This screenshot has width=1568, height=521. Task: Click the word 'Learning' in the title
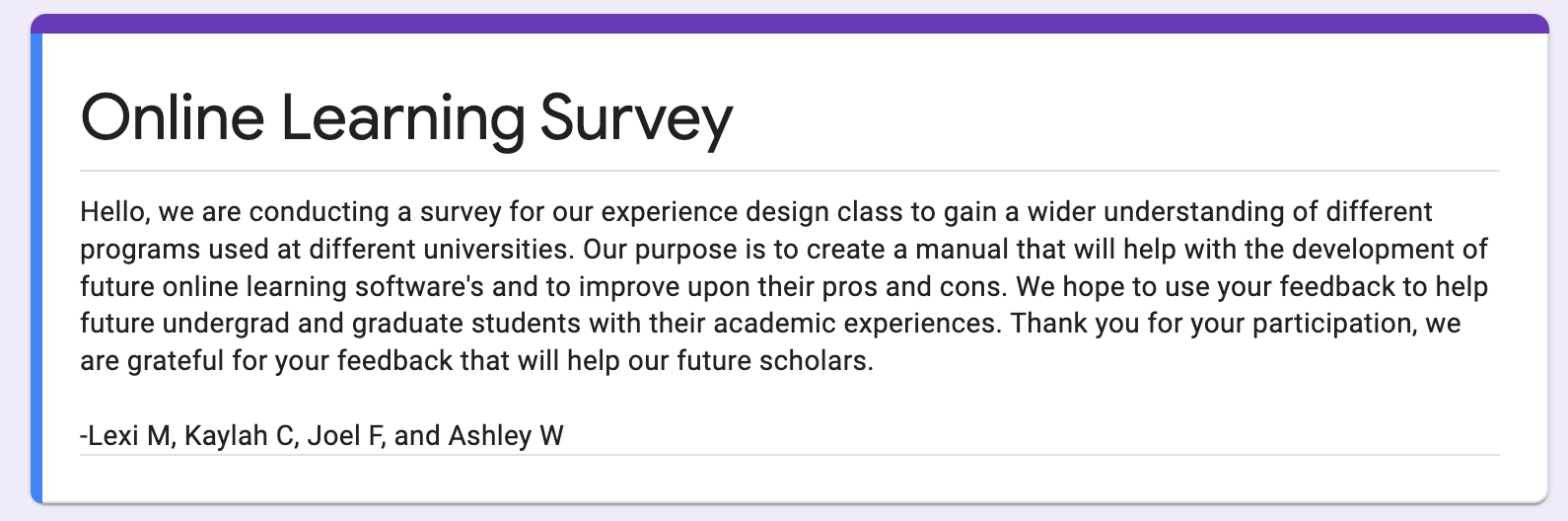pos(402,118)
